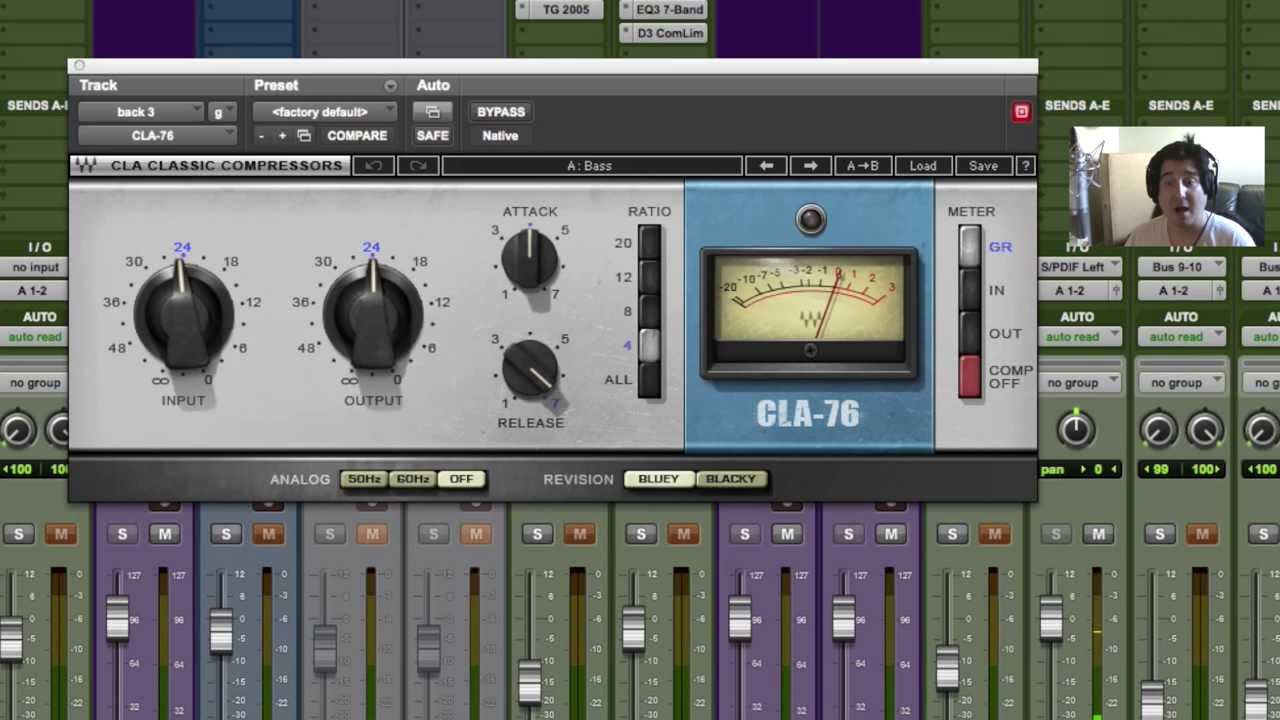
Task: Click the copy settings icon beside COMPARE
Action: [304, 136]
